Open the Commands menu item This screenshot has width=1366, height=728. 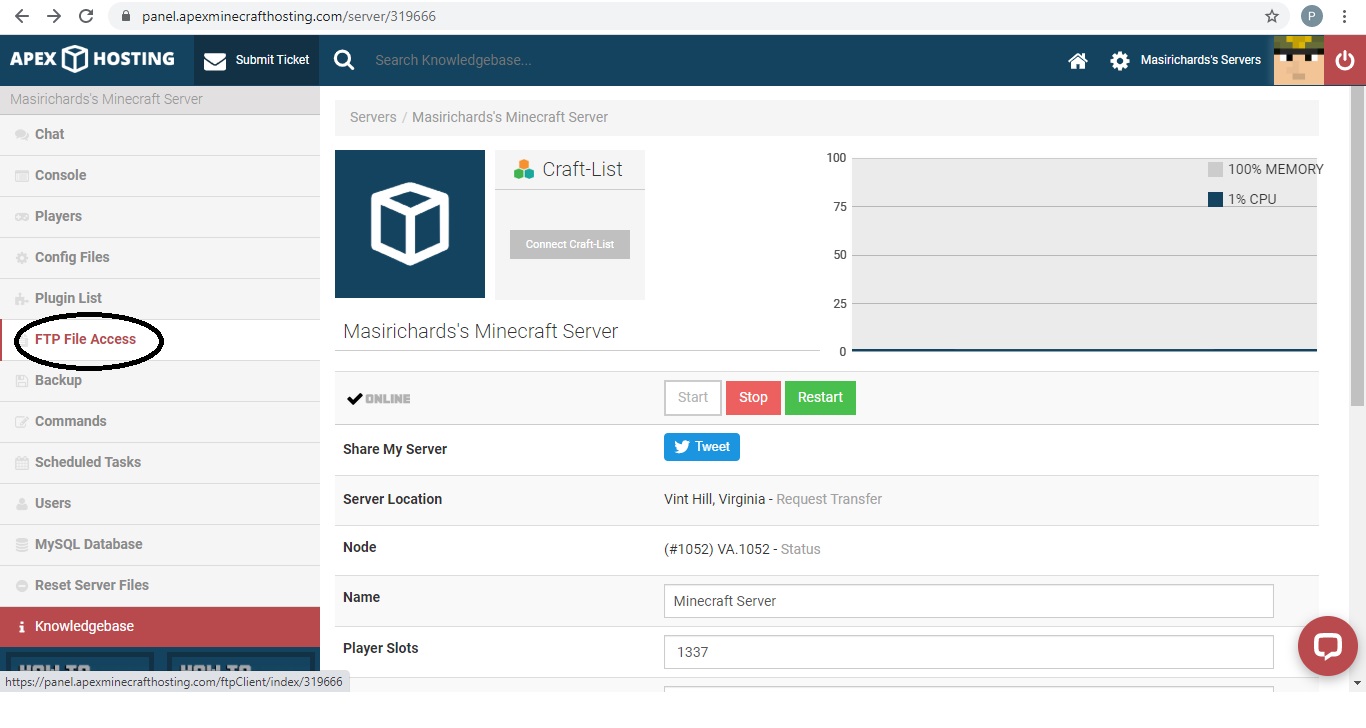160,421
